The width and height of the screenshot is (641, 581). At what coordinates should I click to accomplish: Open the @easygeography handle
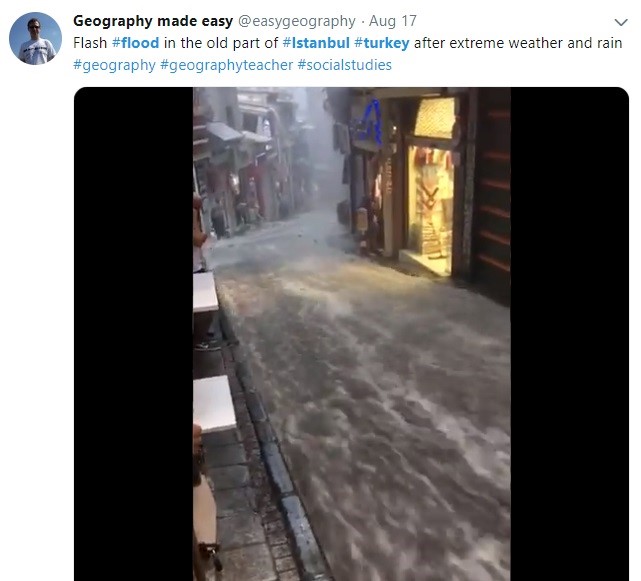[297, 21]
